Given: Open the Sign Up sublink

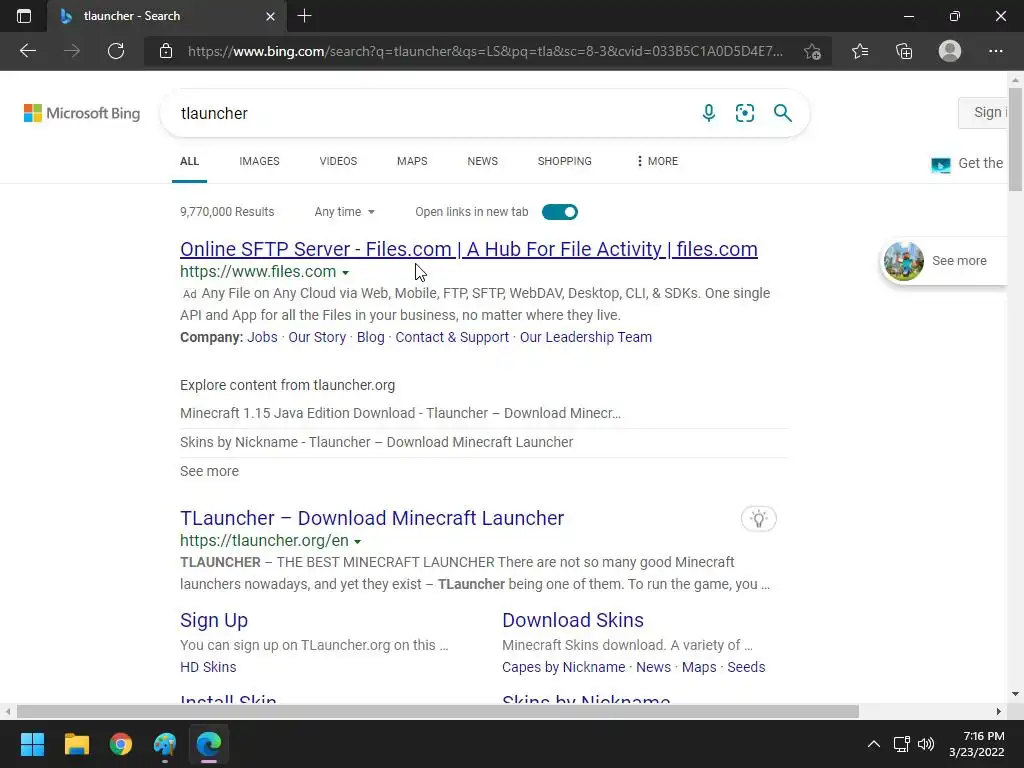Looking at the screenshot, I should (x=214, y=620).
